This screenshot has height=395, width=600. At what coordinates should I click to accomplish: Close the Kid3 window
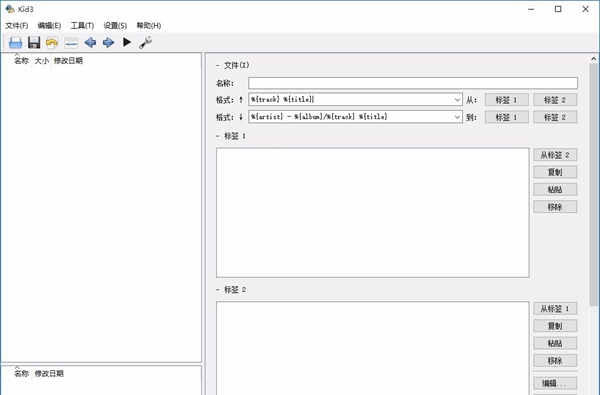pyautogui.click(x=585, y=9)
